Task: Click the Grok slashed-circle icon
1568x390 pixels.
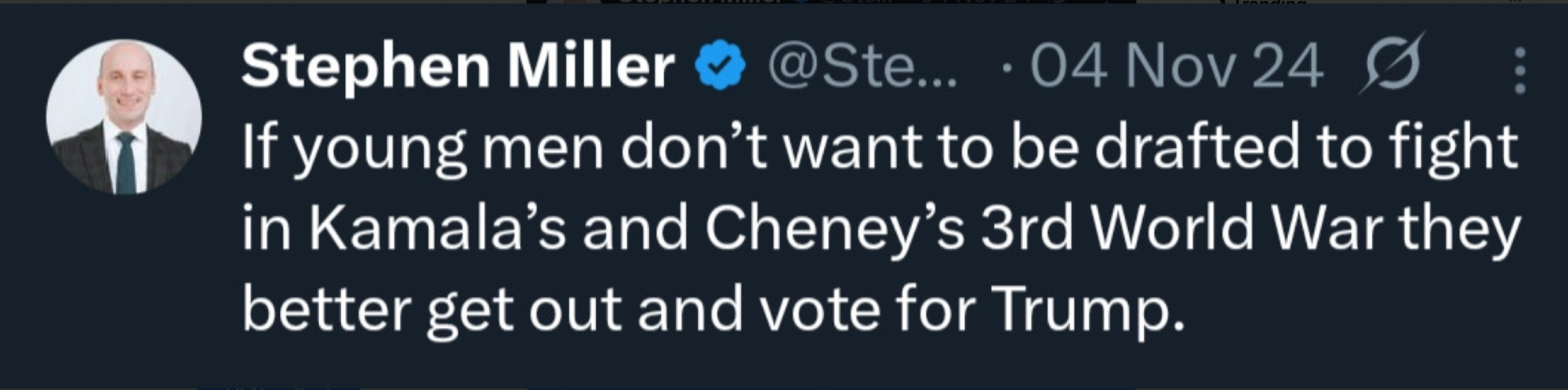Action: [x=1392, y=66]
